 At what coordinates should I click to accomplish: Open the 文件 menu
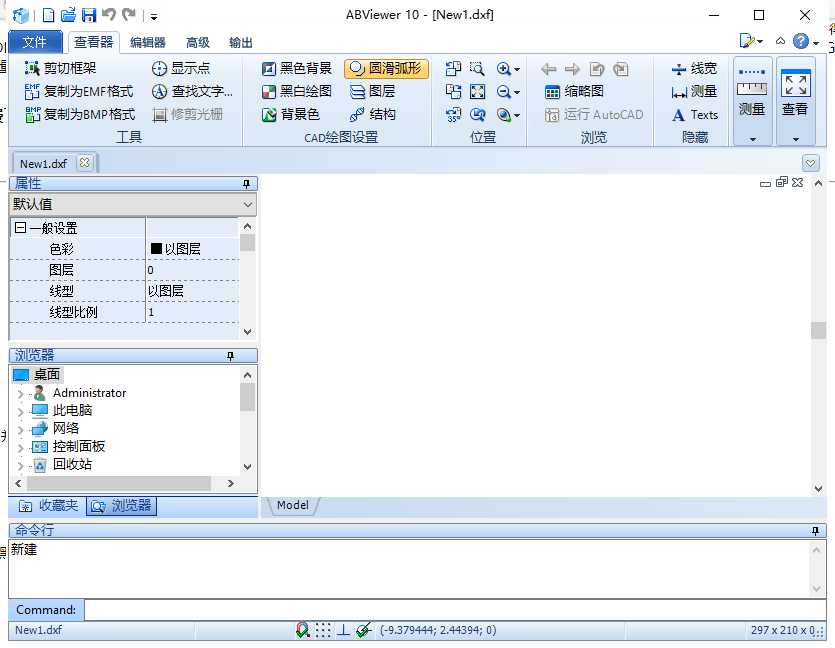point(36,43)
